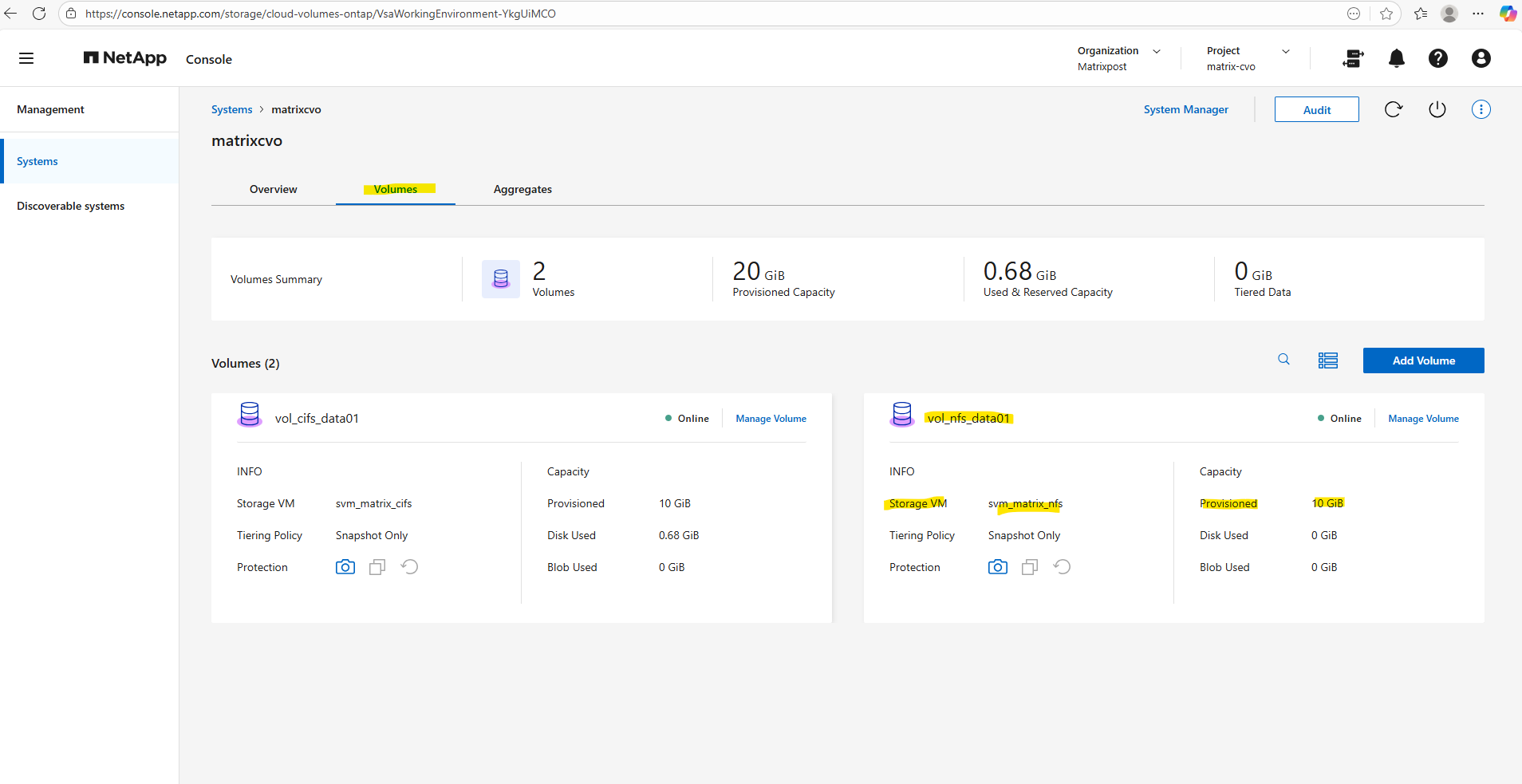Switch to the Aggregates tab

(x=522, y=190)
